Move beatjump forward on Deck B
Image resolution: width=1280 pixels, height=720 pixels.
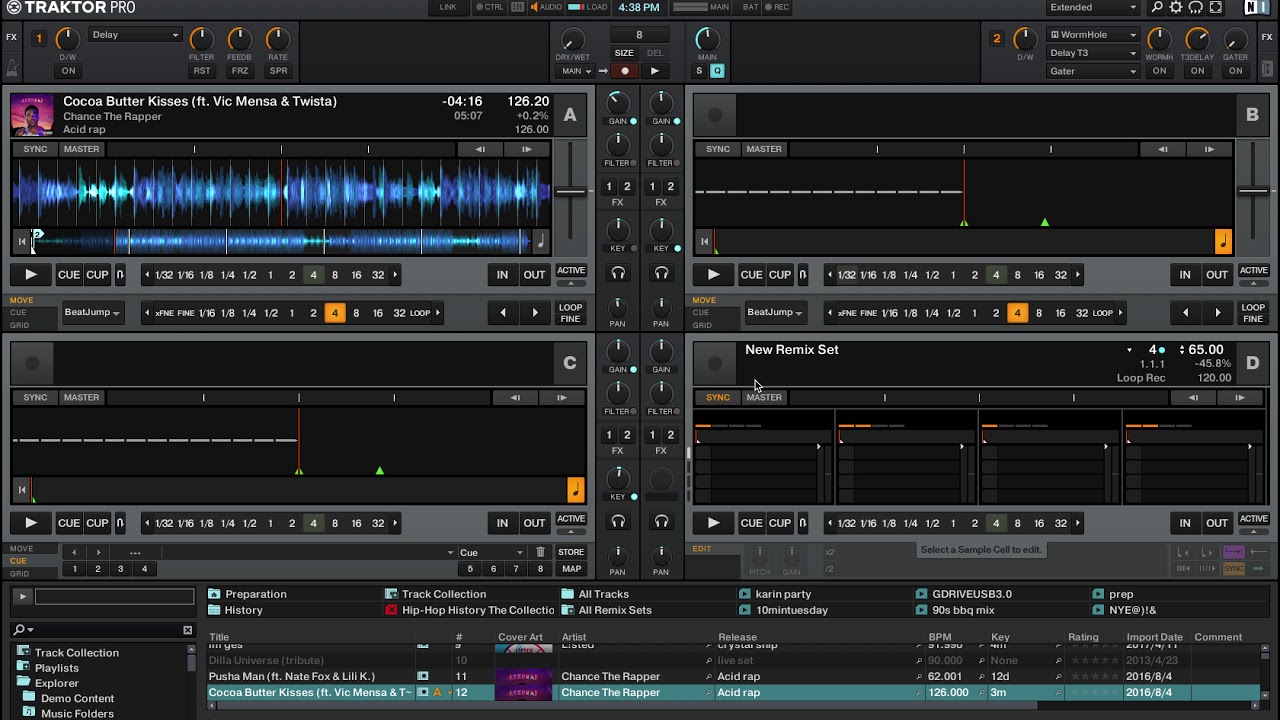1217,313
